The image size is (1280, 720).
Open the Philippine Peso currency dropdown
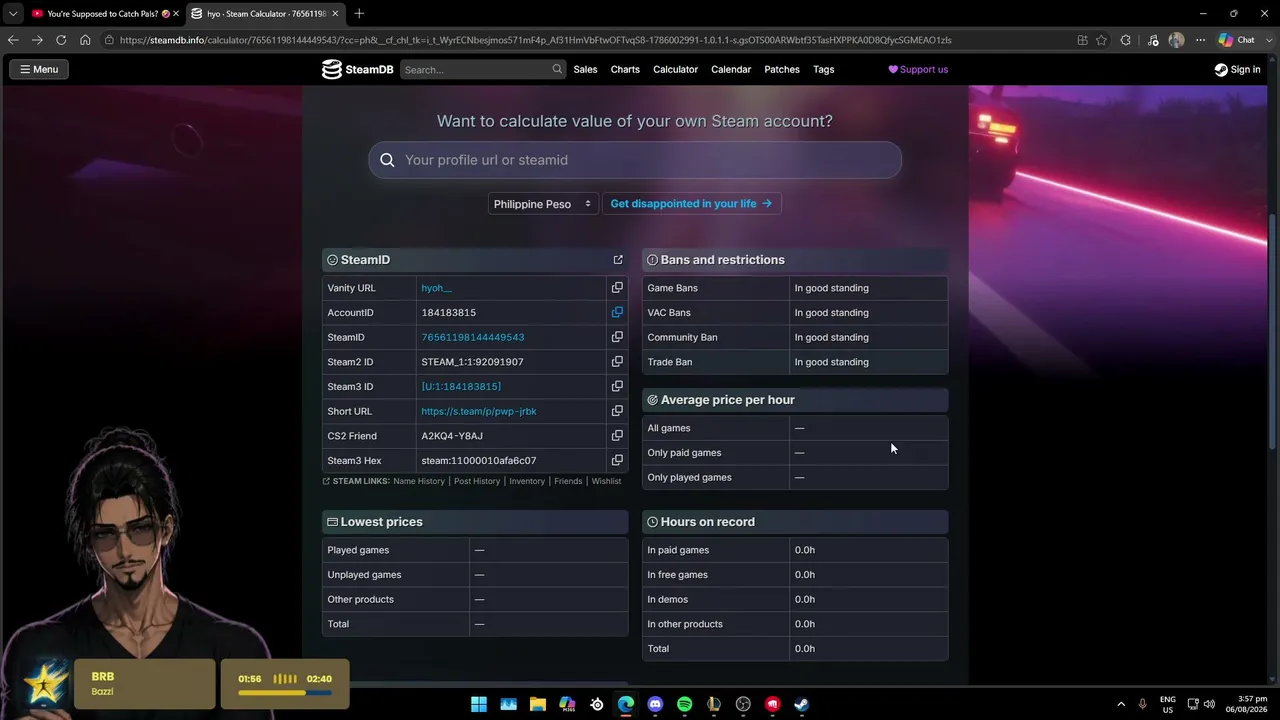point(544,204)
